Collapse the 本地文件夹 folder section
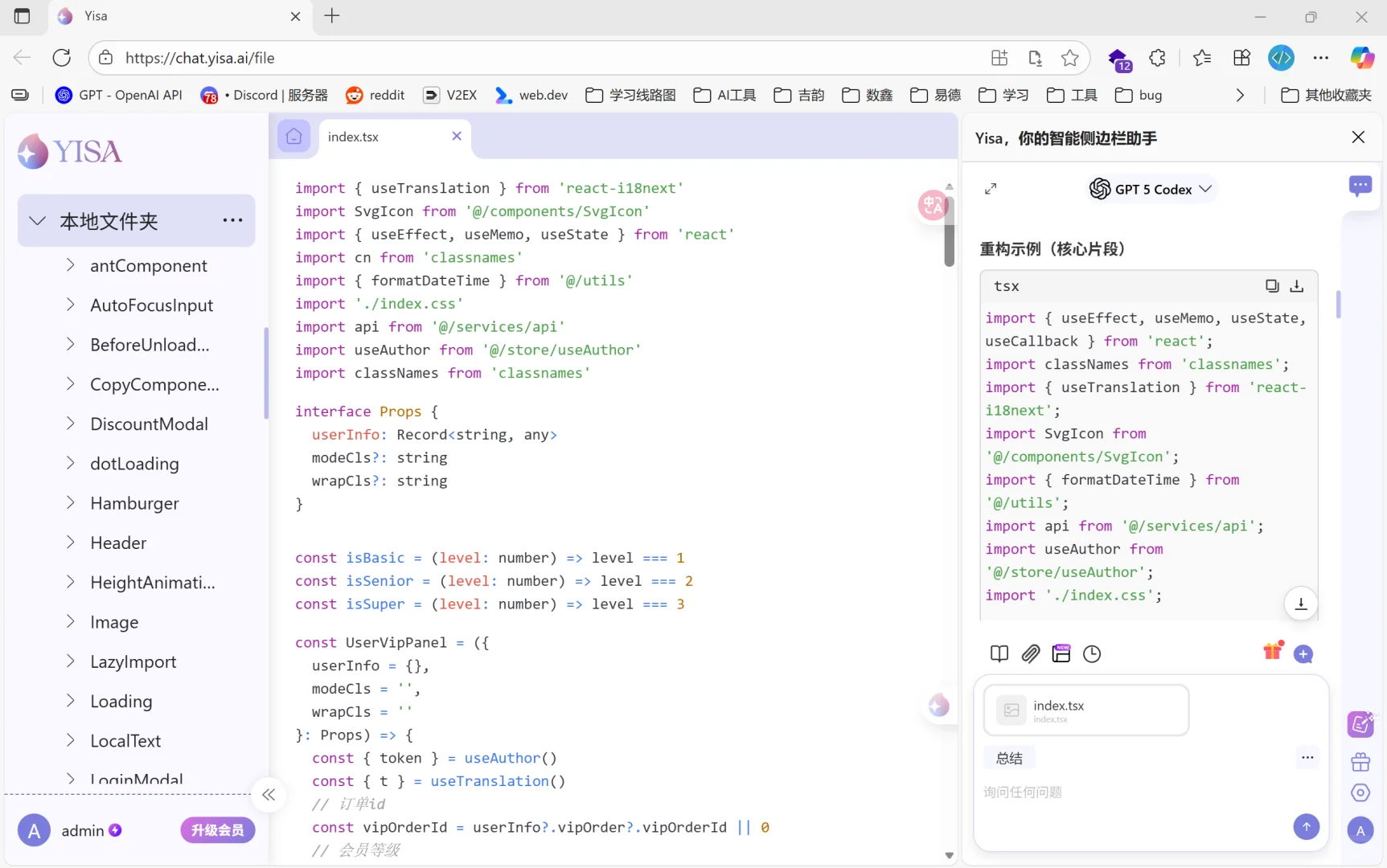 [37, 220]
